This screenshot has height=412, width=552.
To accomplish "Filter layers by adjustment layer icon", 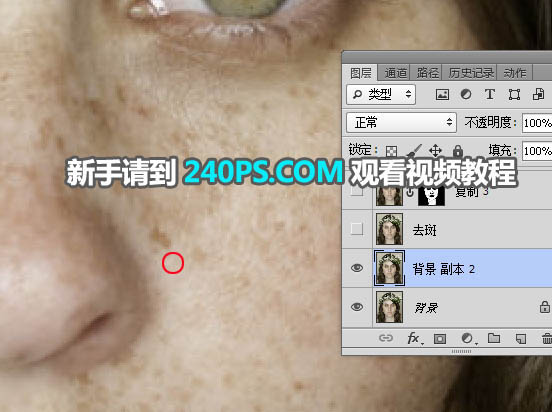I will pyautogui.click(x=466, y=94).
